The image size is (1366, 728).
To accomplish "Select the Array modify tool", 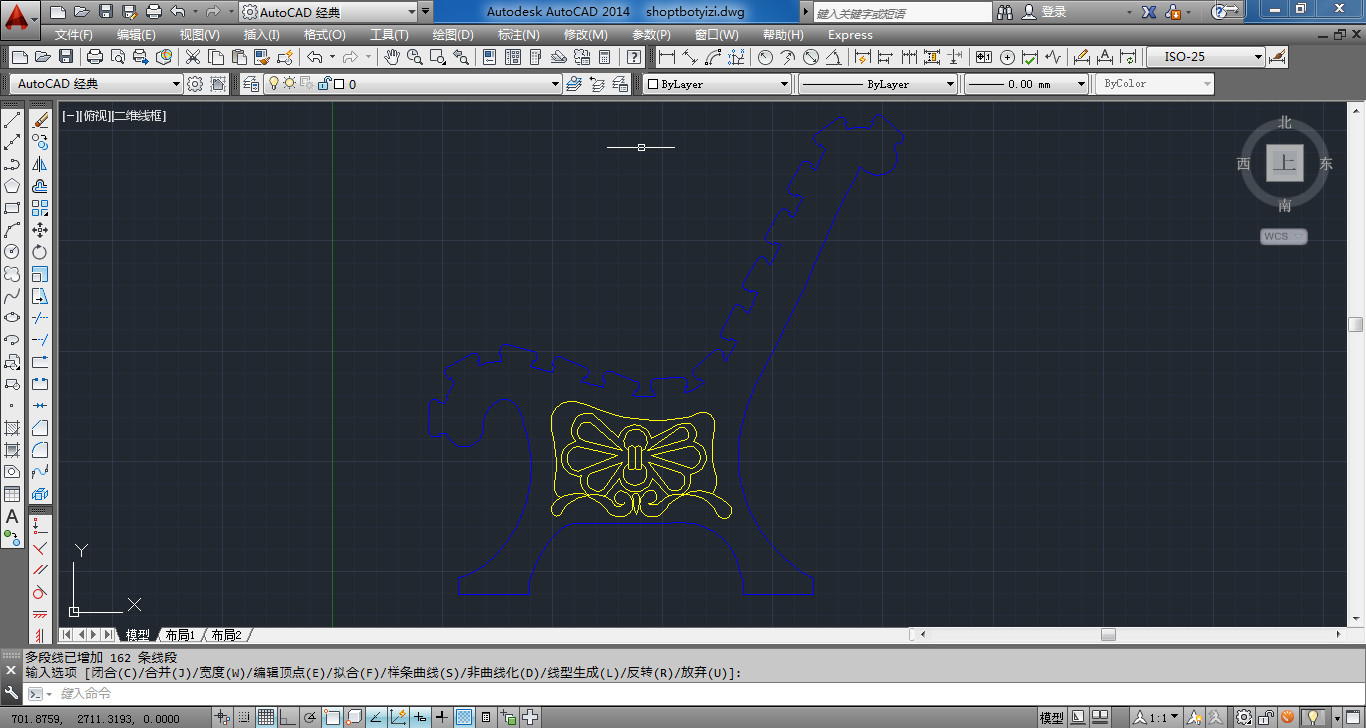I will pyautogui.click(x=40, y=208).
